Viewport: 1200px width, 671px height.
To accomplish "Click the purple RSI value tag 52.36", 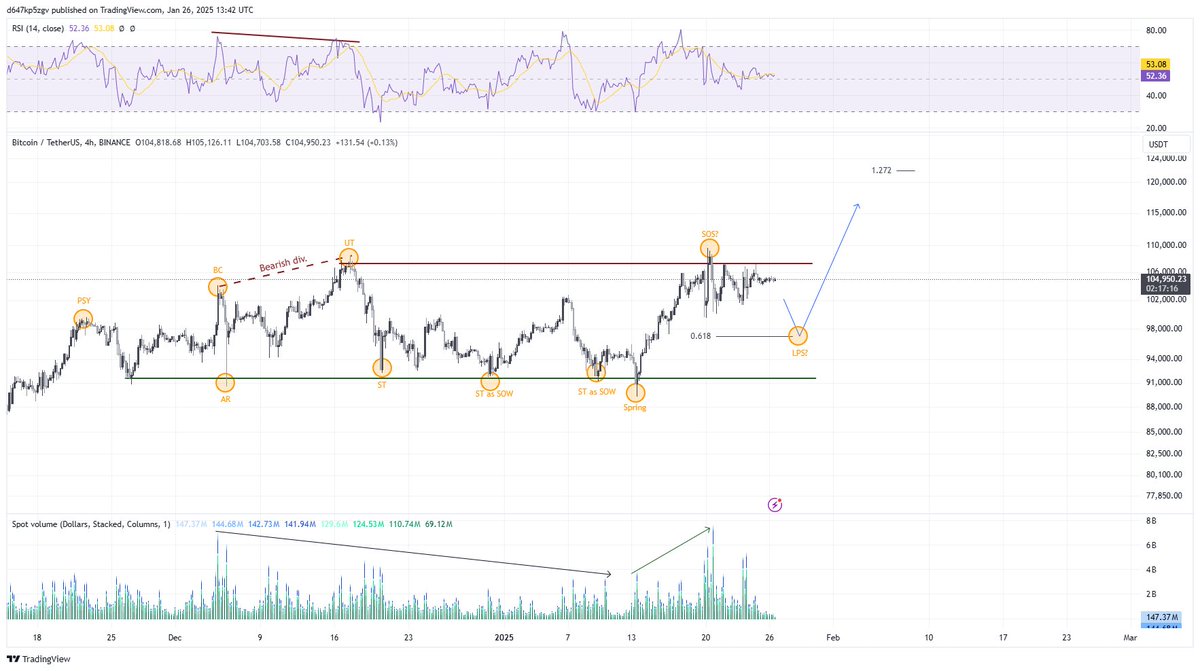I will coord(1156,74).
